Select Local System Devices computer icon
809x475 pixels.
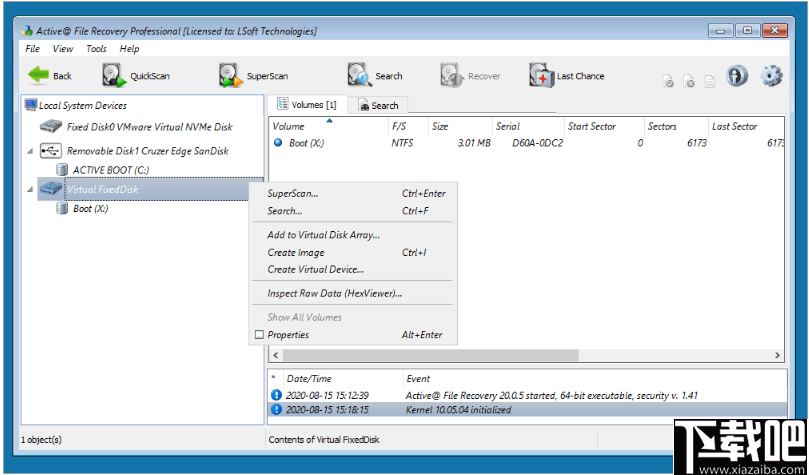[x=31, y=105]
